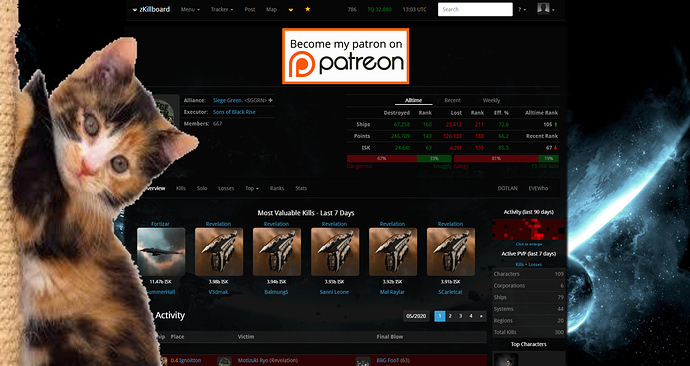Click the gold star favorites icon
This screenshot has height=366, width=690.
[308, 9]
